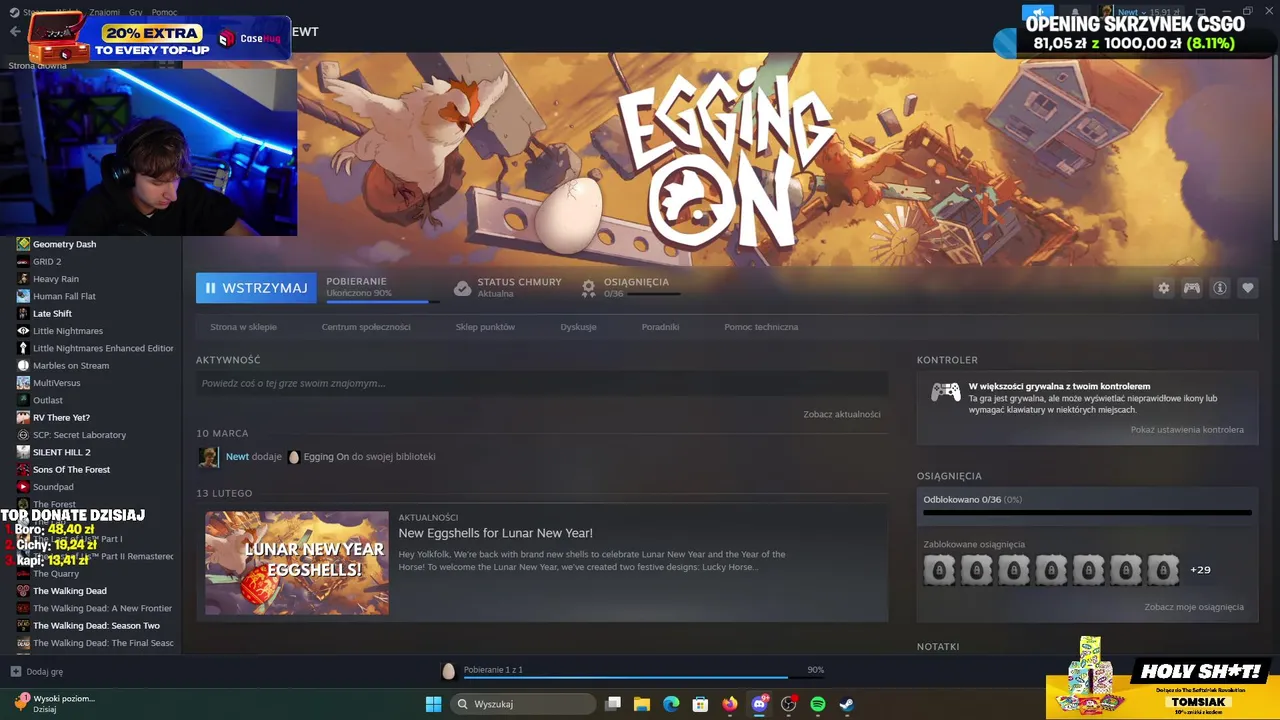Open Sons Of The Forest
This screenshot has height=720, width=1280.
click(71, 470)
